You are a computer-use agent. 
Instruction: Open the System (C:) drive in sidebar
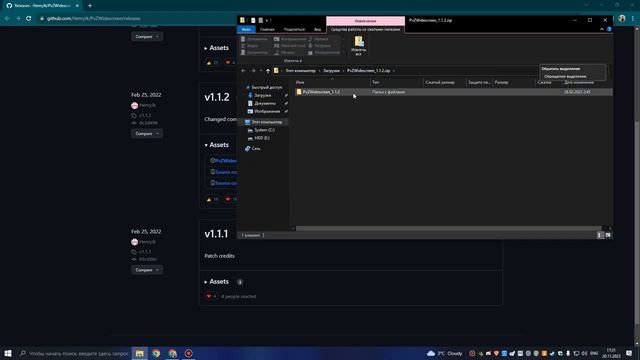tap(264, 130)
